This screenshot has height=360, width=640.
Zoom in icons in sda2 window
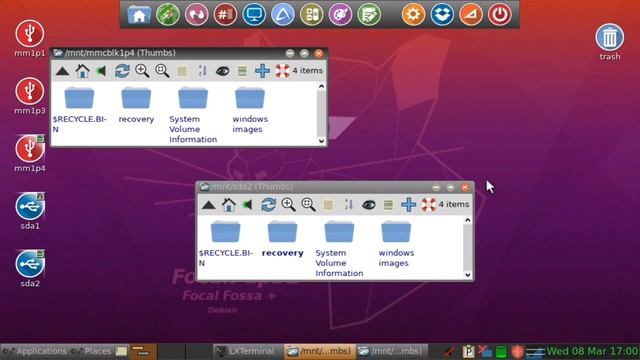coord(288,205)
